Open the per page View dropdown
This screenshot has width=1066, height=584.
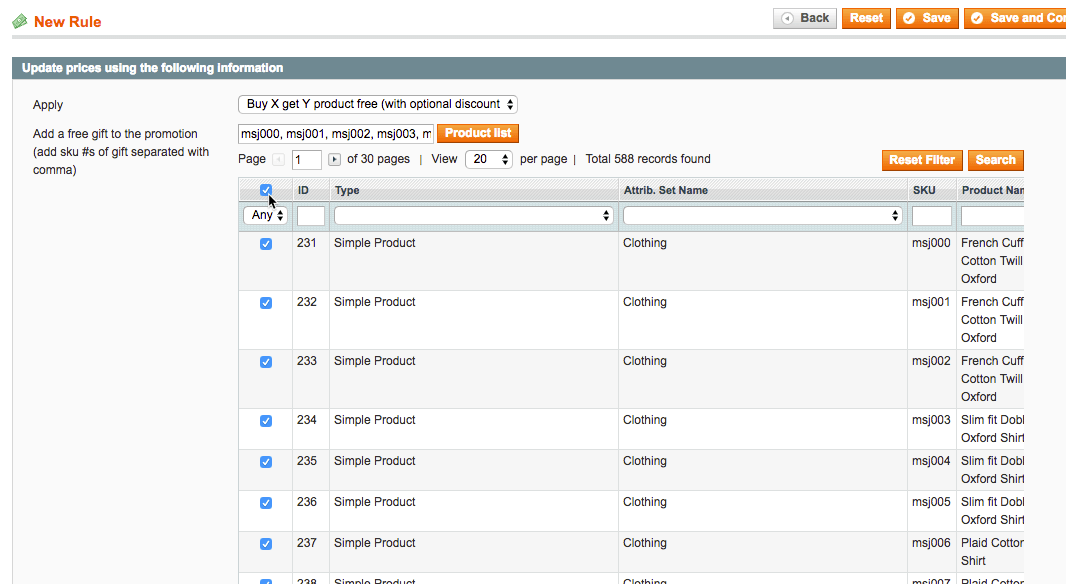coord(488,160)
